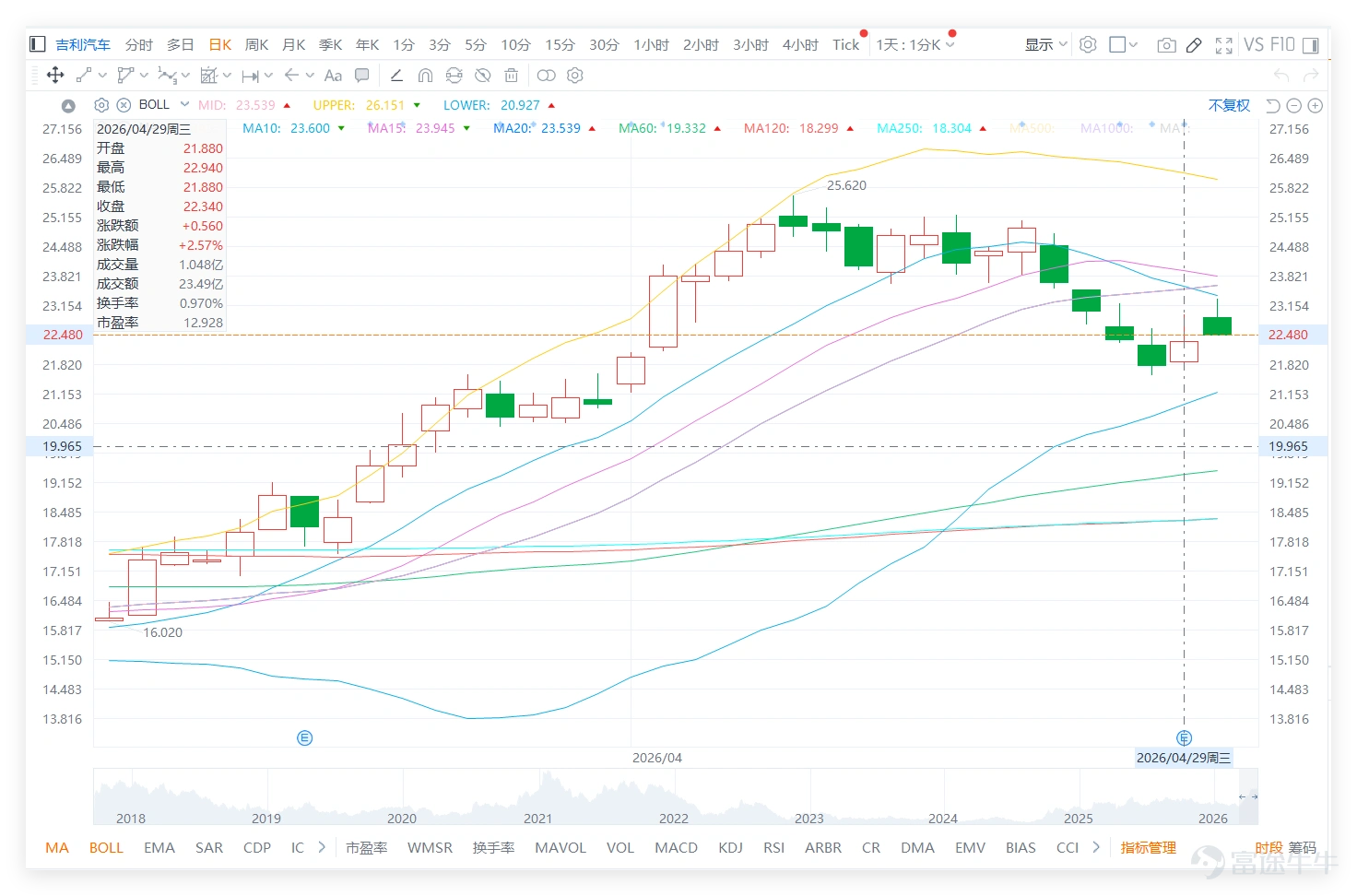Open 指标管理 indicator management

[1148, 847]
